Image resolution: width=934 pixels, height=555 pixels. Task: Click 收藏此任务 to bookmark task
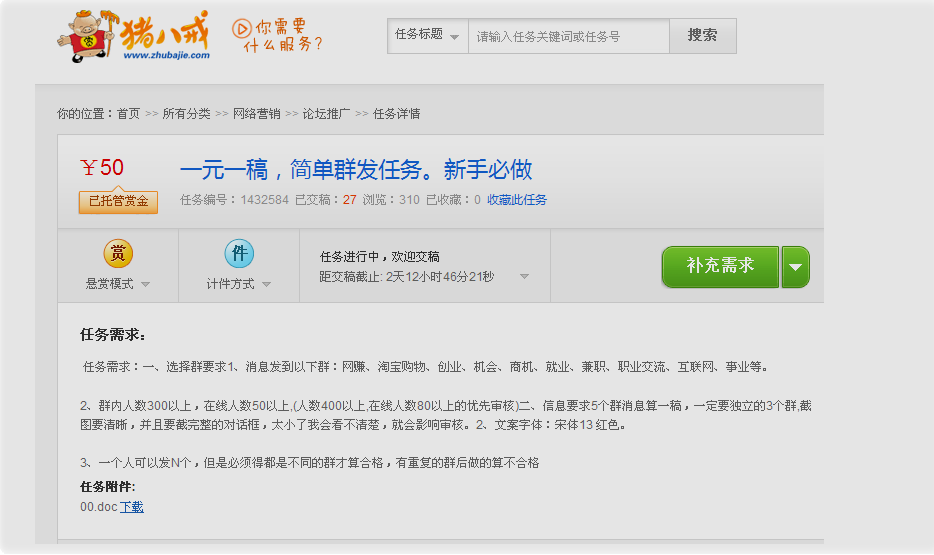click(517, 200)
